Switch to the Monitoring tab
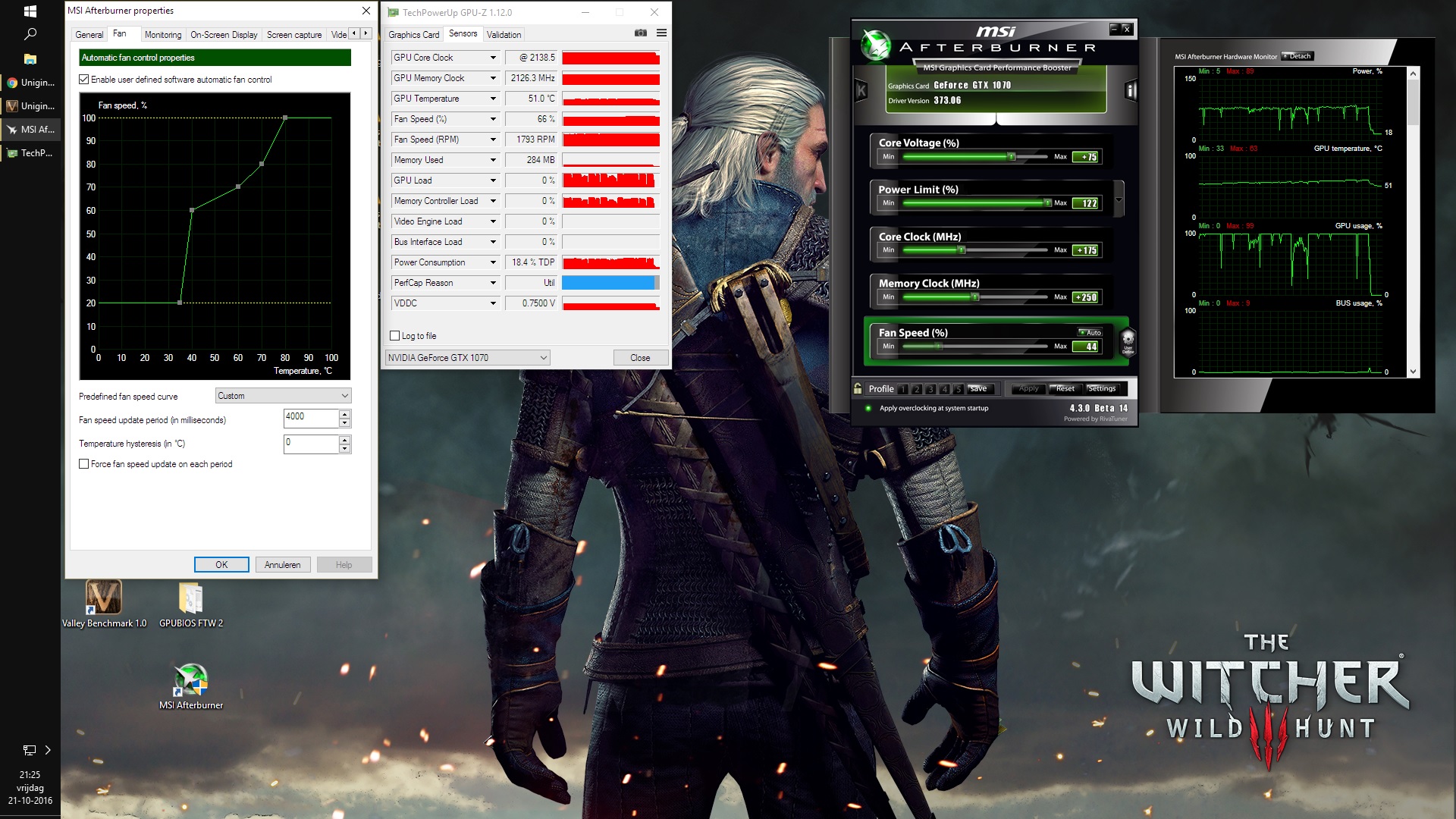 coord(163,35)
